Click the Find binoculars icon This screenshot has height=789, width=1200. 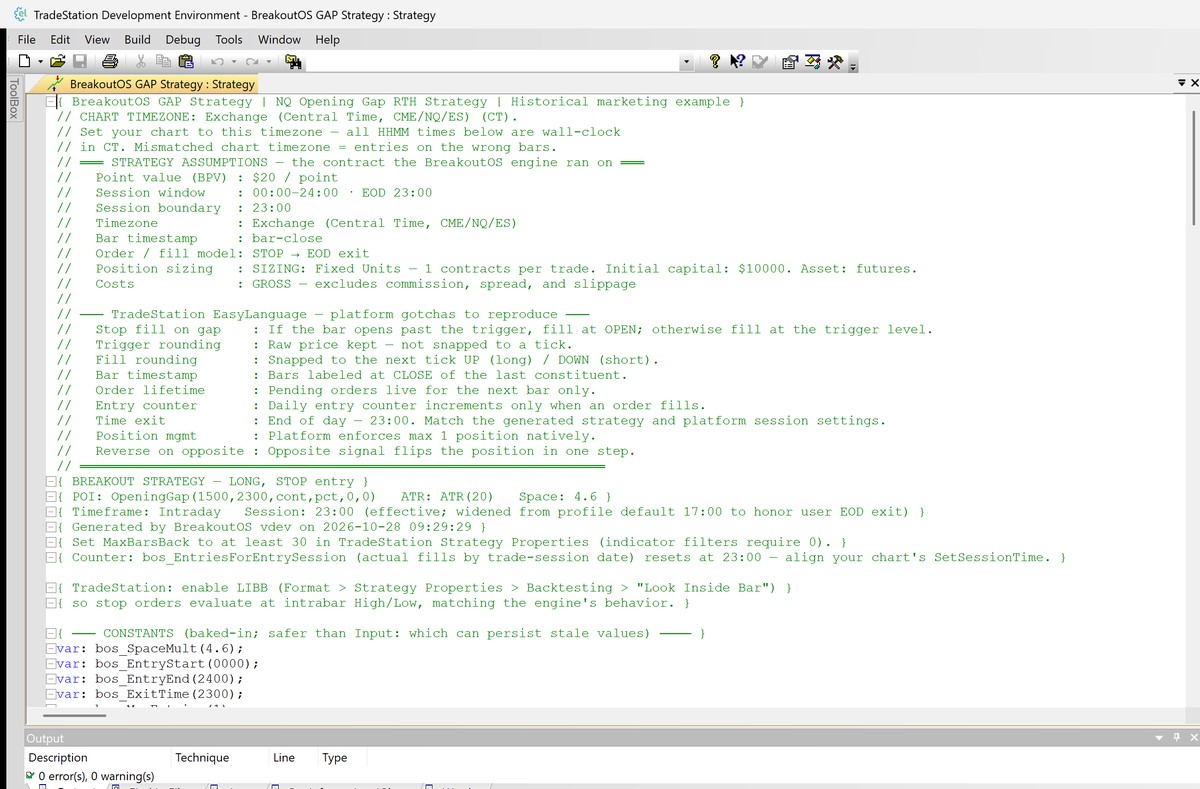(x=294, y=62)
